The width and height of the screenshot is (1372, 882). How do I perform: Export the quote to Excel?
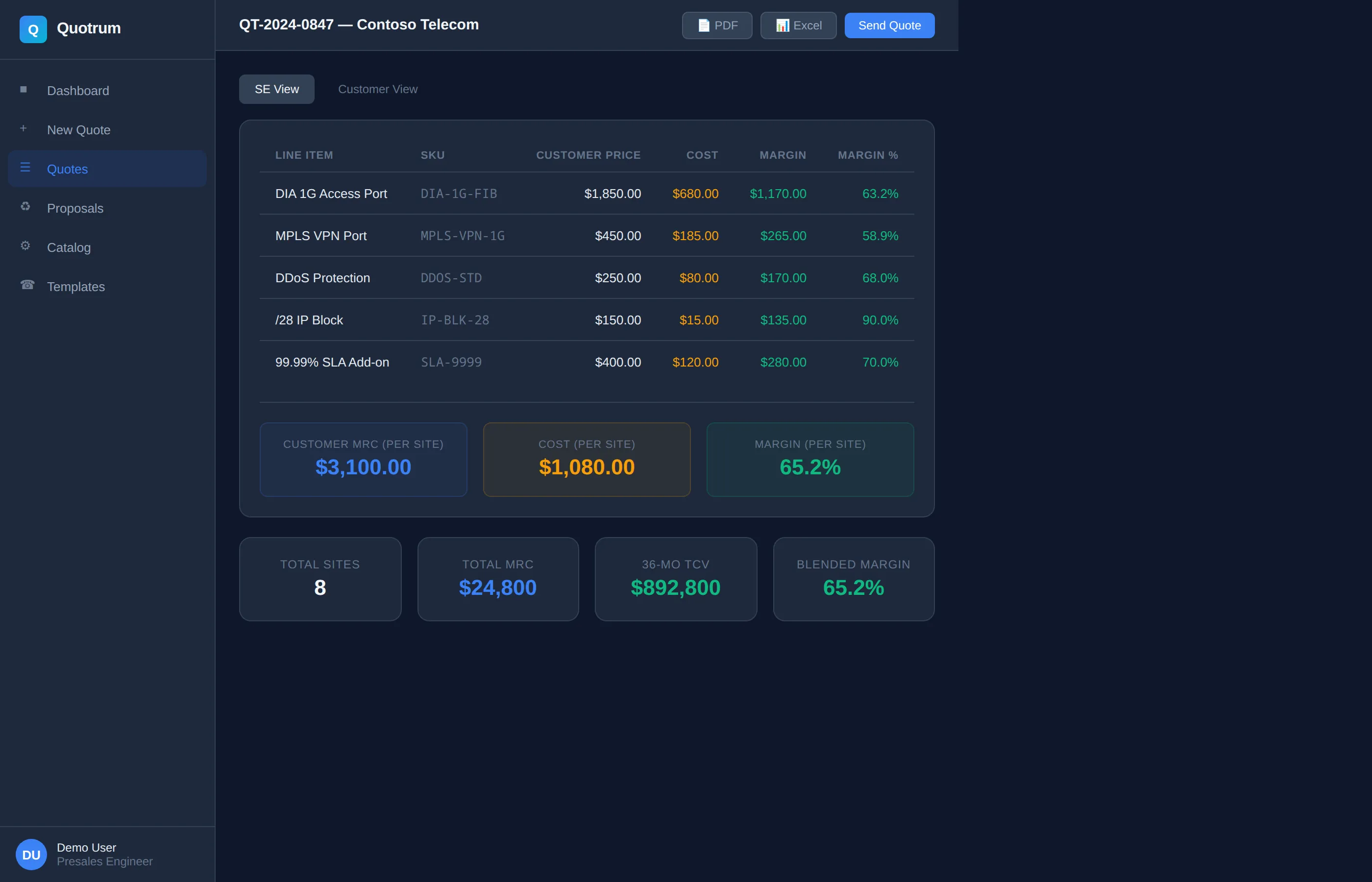pyautogui.click(x=798, y=26)
